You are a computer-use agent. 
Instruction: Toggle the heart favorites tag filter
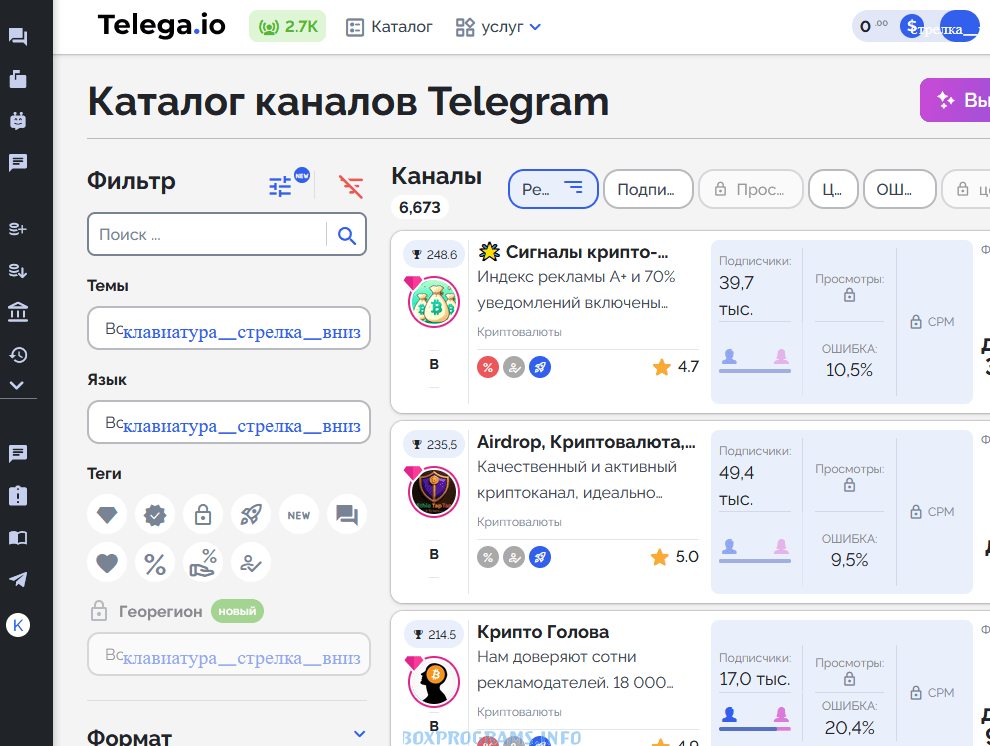tap(107, 563)
